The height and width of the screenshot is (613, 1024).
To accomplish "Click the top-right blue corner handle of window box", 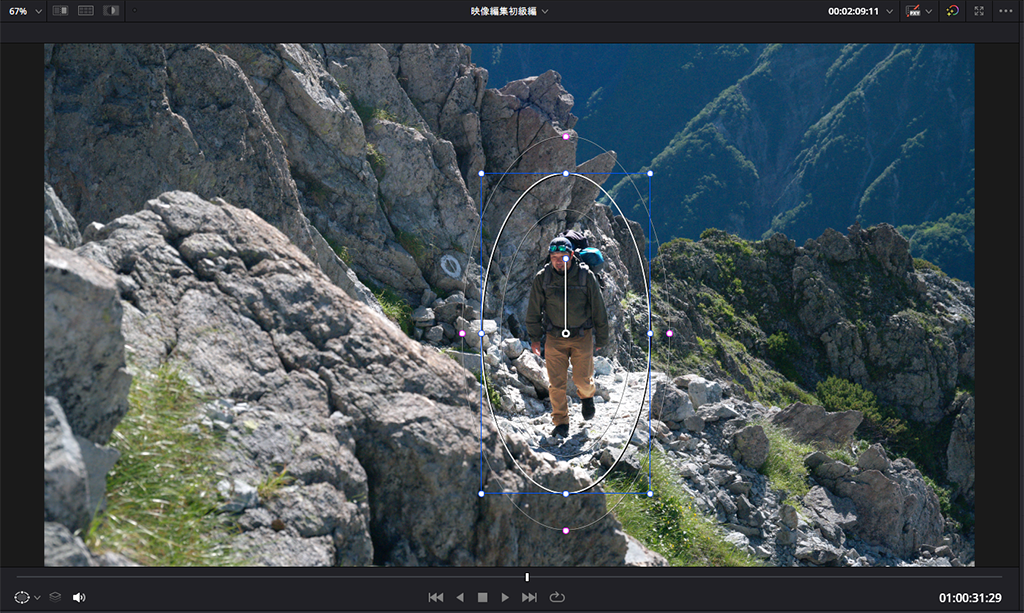I will [x=650, y=174].
